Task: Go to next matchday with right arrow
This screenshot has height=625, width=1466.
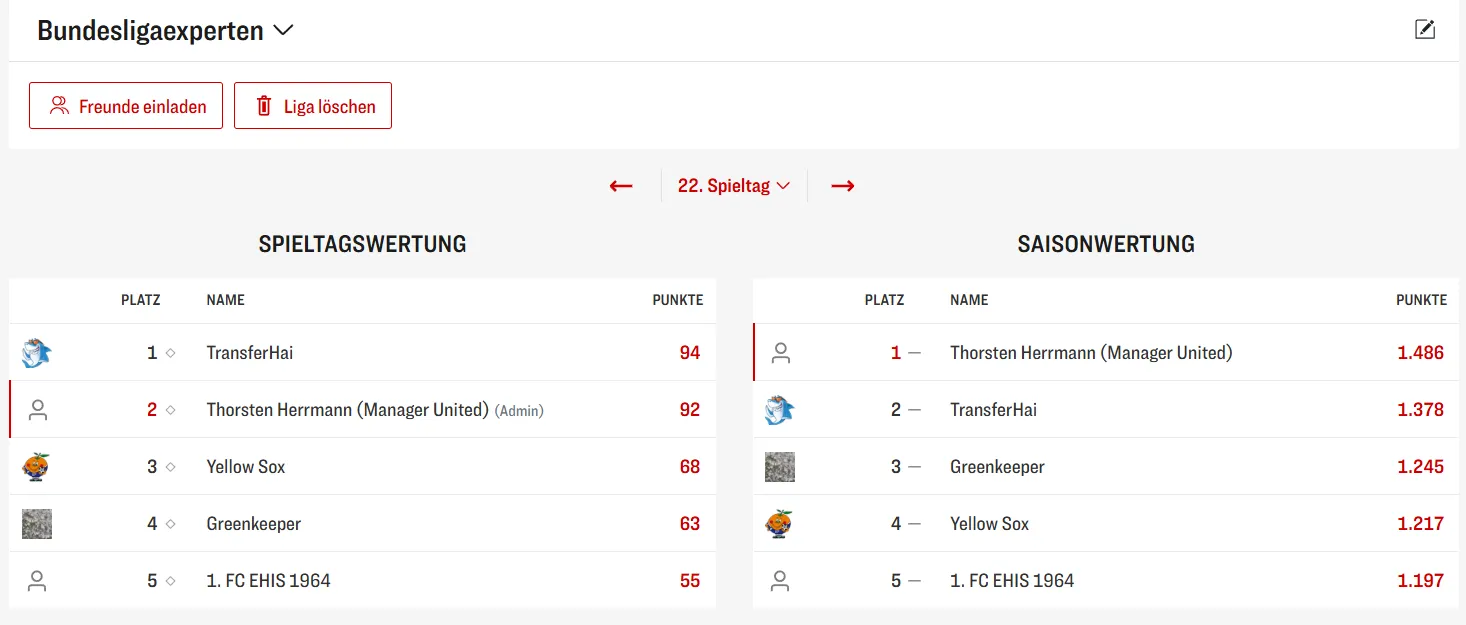Action: click(843, 186)
